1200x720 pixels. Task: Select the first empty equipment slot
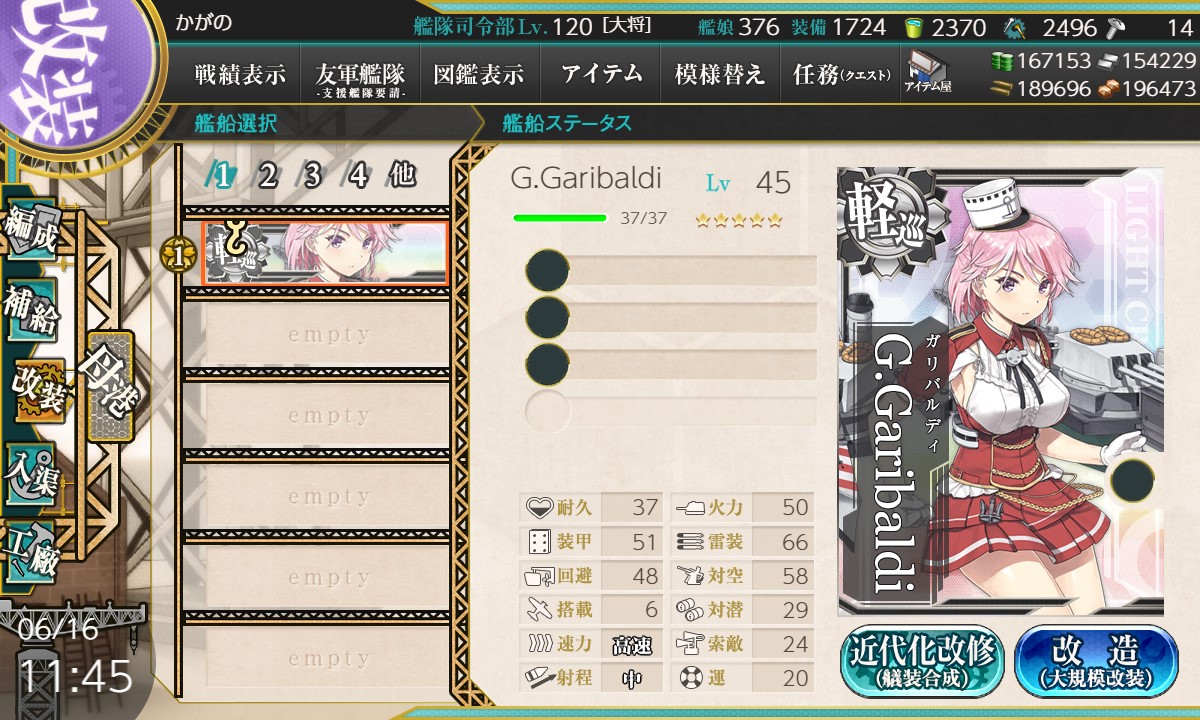tap(671, 271)
